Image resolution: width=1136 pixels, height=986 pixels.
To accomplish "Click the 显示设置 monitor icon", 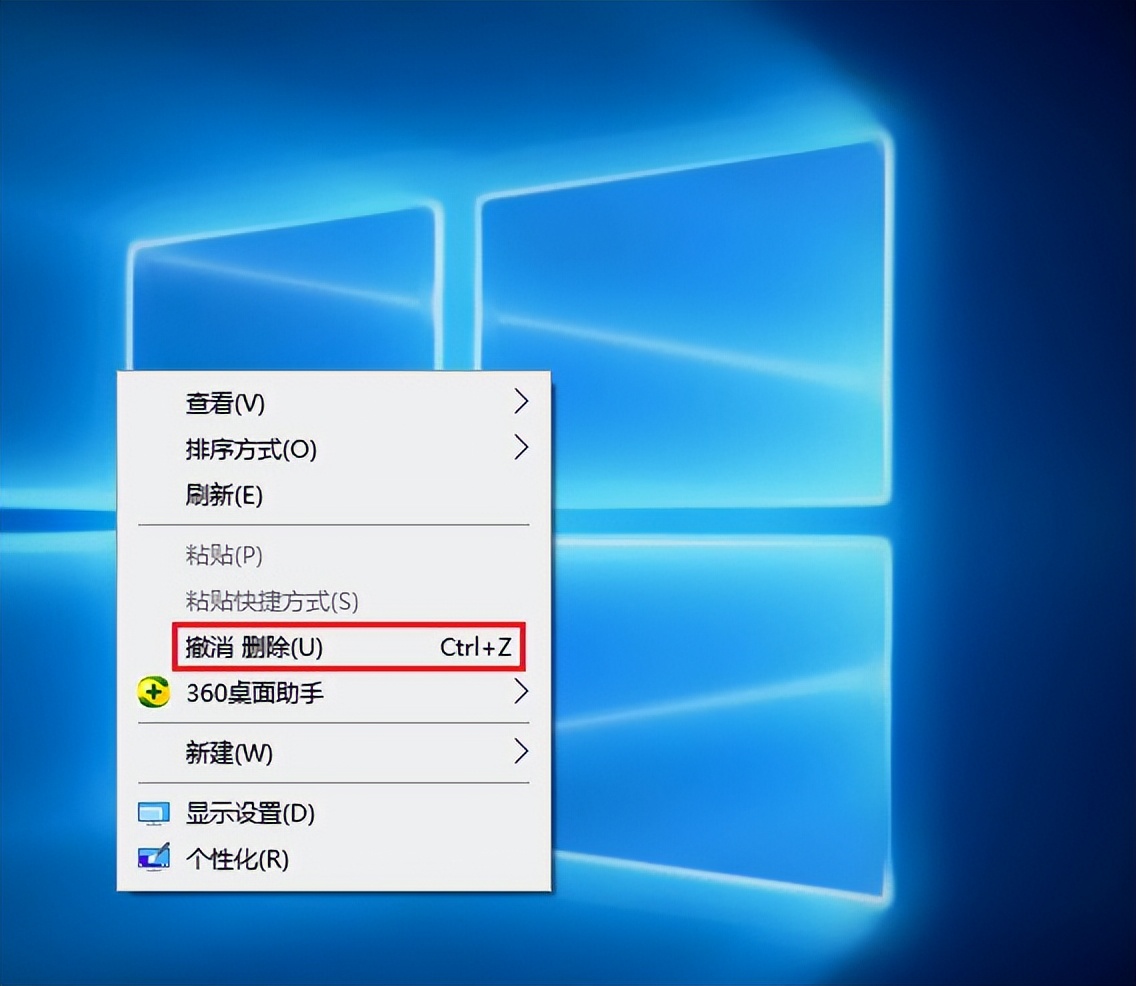I will 154,814.
